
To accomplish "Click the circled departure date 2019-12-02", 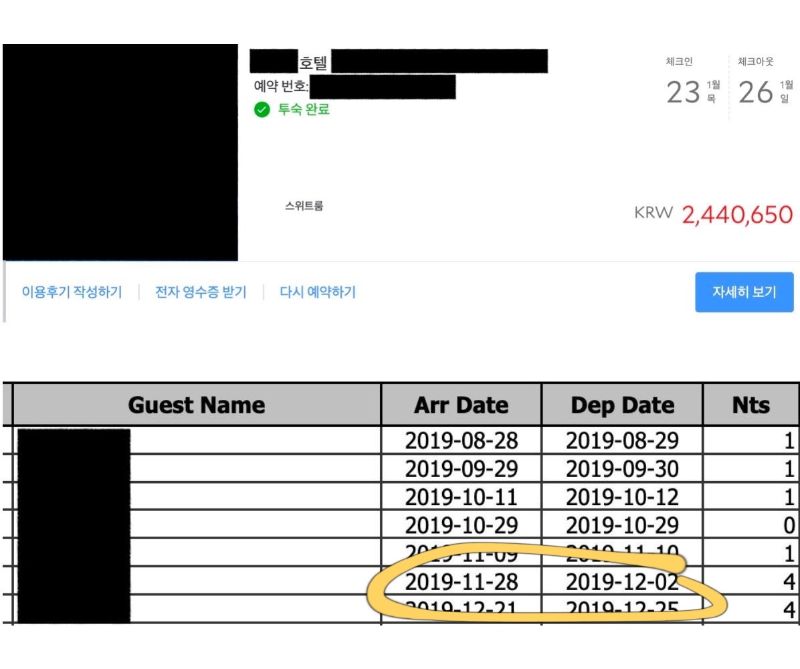I will pyautogui.click(x=622, y=582).
